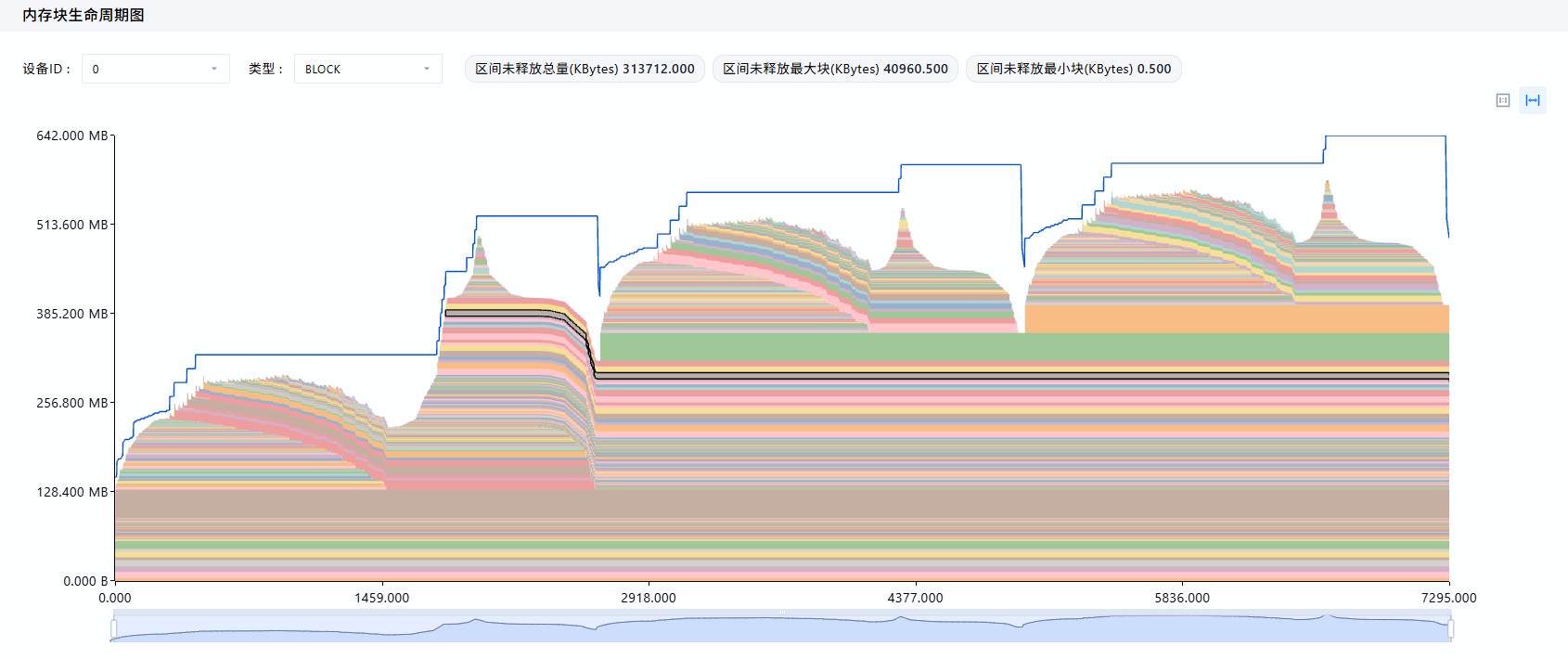Select the orange memory block at right
This screenshot has height=659, width=1568.
1237,318
